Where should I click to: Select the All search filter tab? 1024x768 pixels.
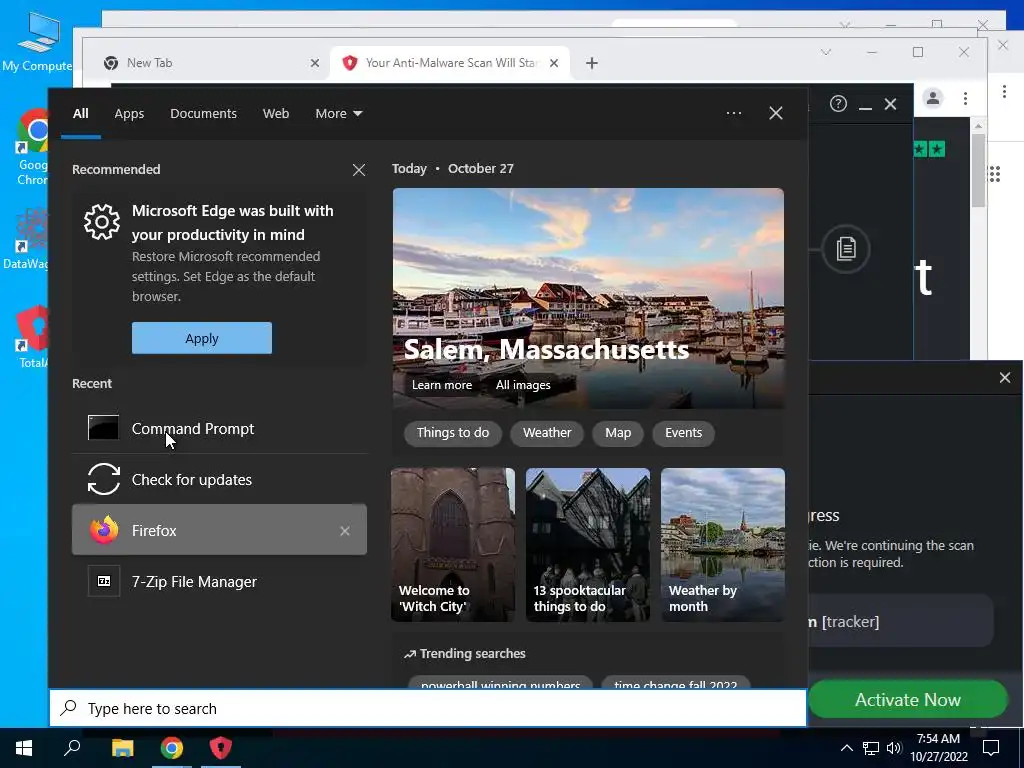(80, 114)
